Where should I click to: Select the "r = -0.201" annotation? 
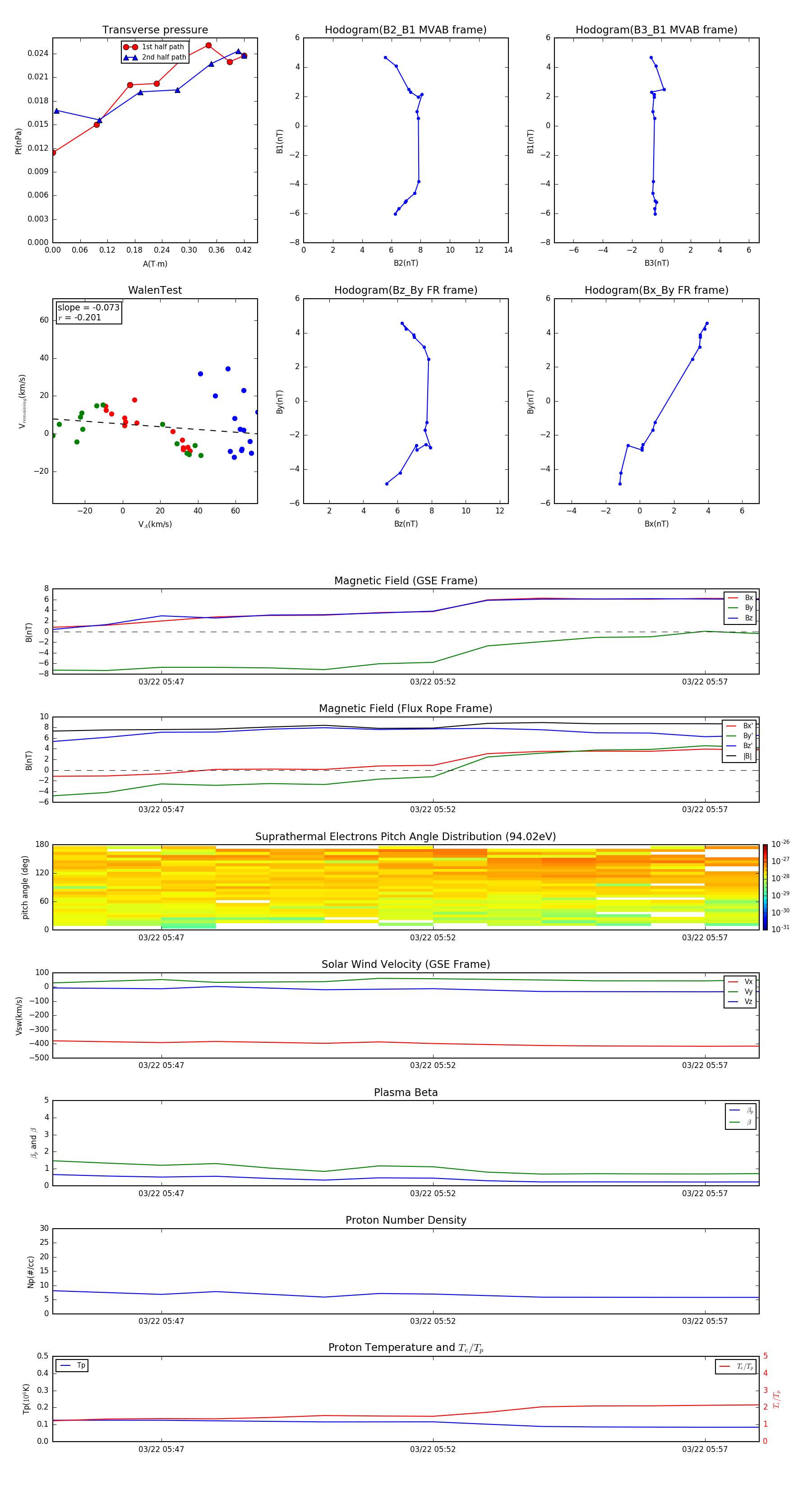click(80, 317)
